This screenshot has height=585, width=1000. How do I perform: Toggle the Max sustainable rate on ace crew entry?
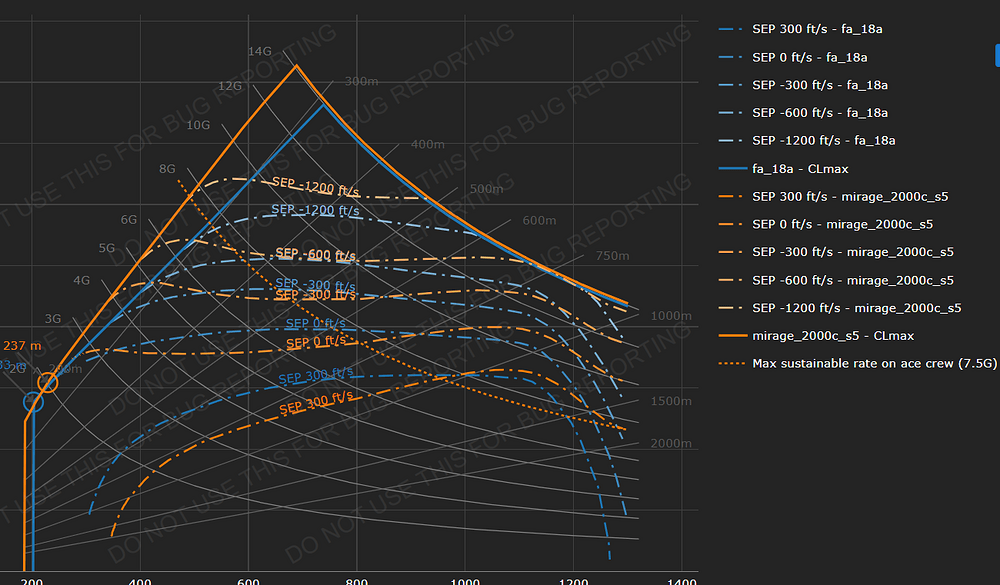click(x=858, y=363)
